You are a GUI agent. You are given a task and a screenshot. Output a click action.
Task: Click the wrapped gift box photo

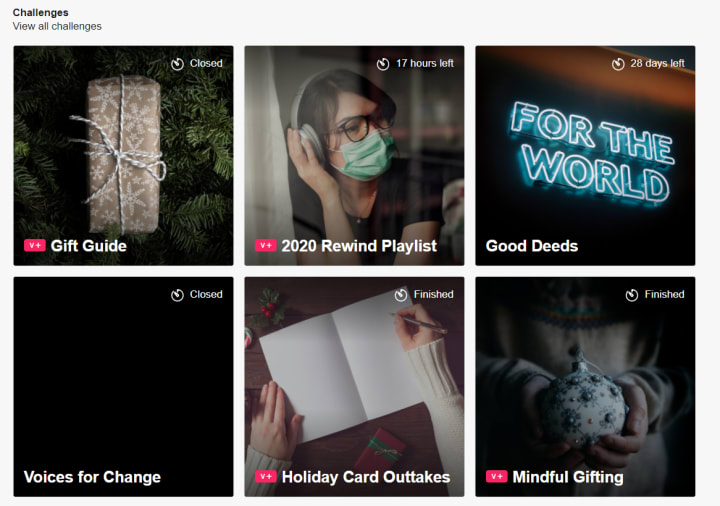point(123,154)
